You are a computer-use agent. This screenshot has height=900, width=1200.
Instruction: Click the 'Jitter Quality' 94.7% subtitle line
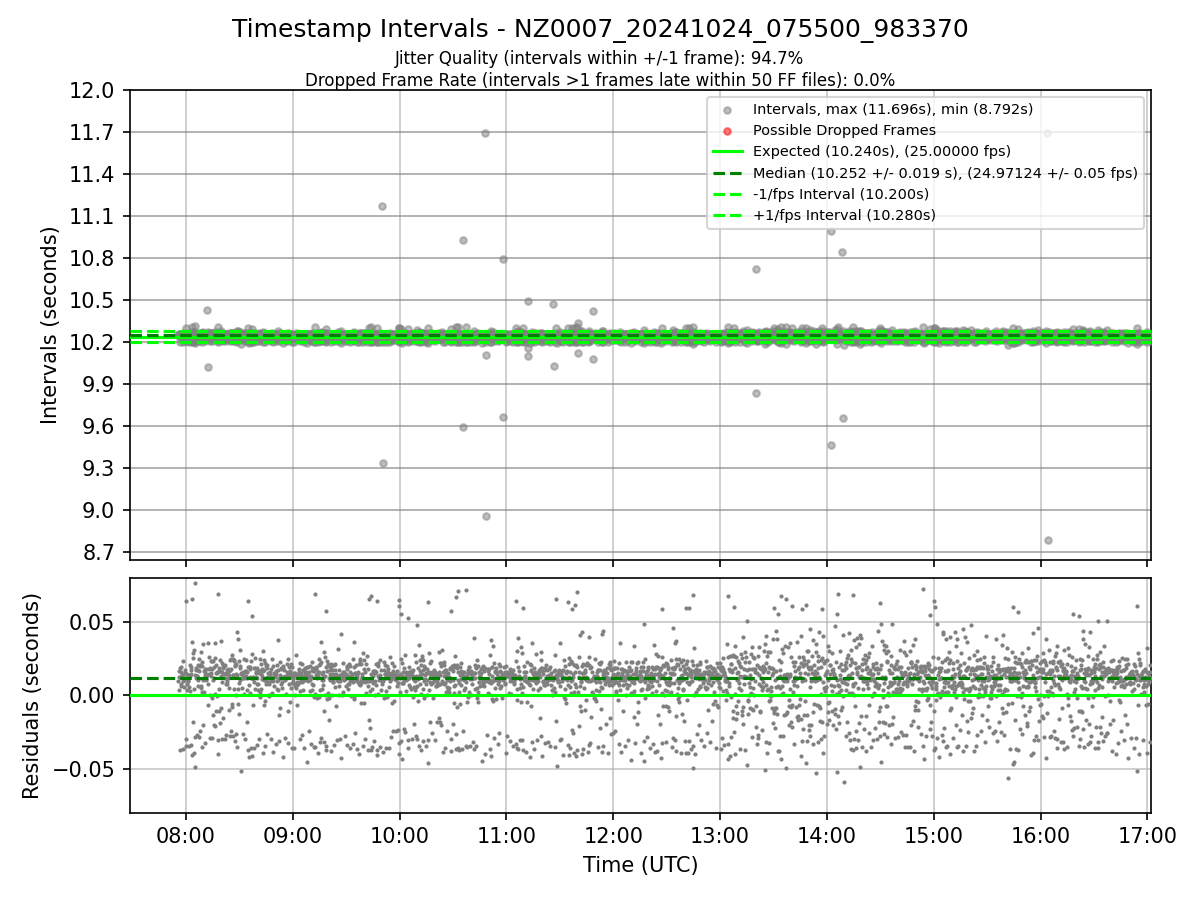tap(600, 58)
